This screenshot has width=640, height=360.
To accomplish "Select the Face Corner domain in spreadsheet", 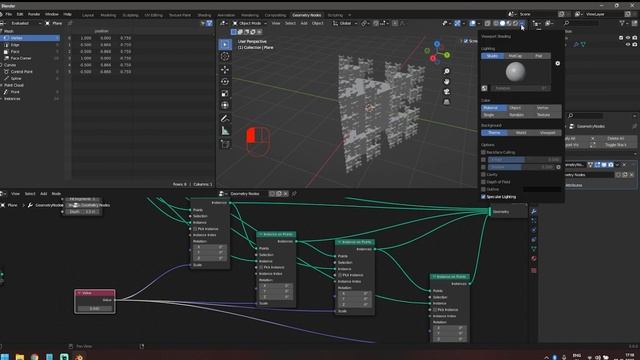I will coord(29,58).
